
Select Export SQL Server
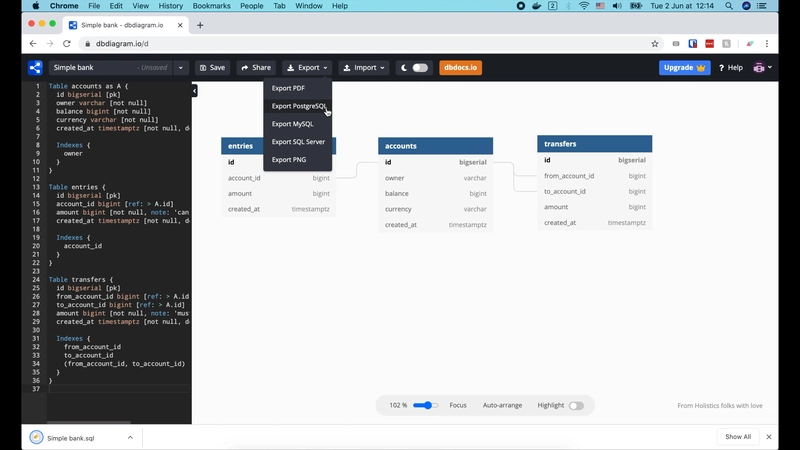[297, 141]
